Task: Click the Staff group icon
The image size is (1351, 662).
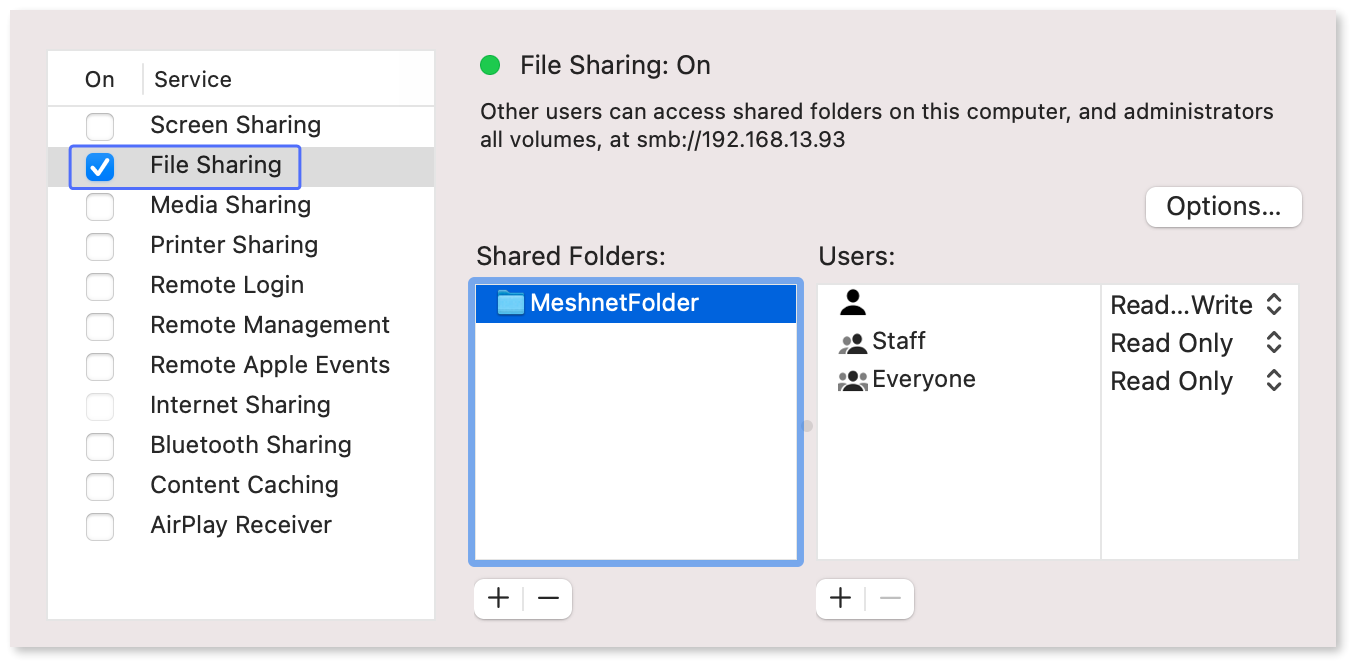Action: pyautogui.click(x=852, y=341)
